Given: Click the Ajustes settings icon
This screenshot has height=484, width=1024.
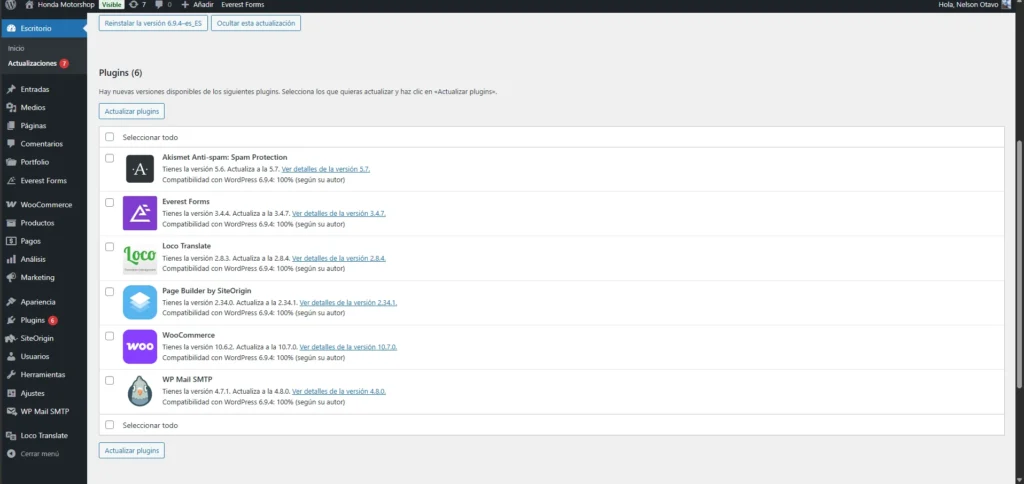Looking at the screenshot, I should (x=11, y=393).
